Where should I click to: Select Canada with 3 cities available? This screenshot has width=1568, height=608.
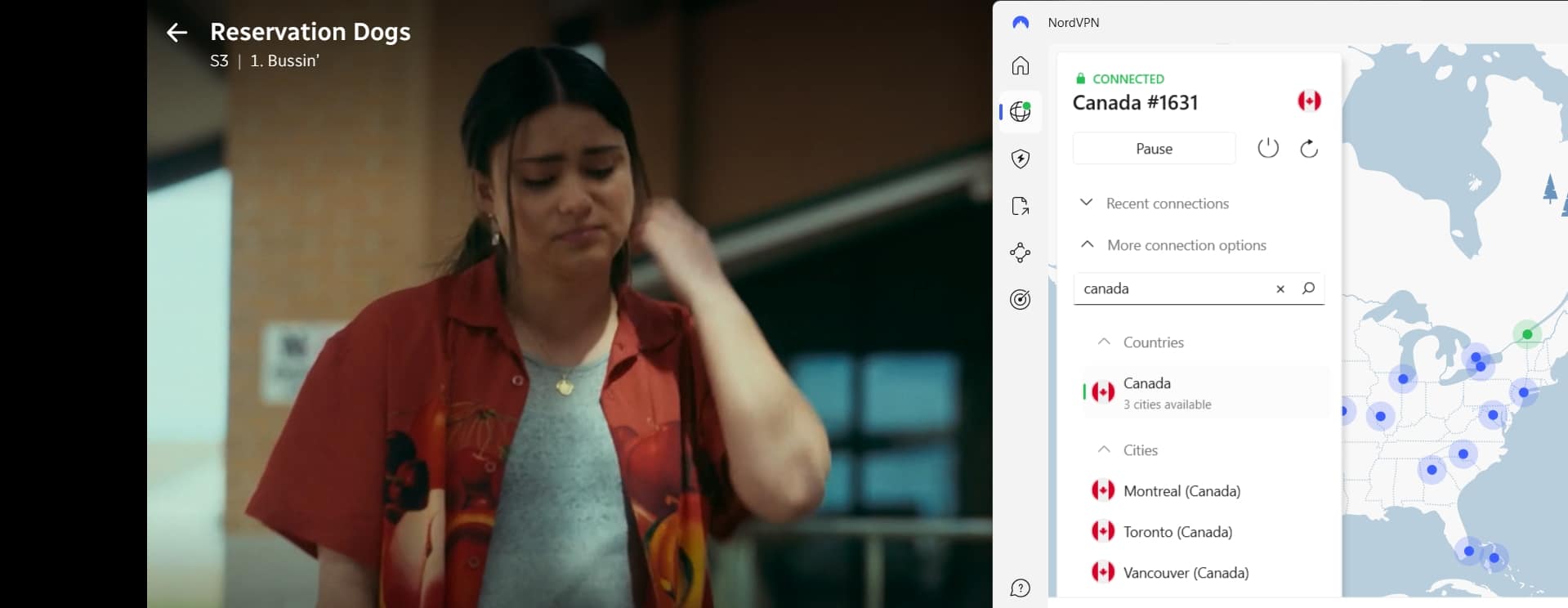[1206, 393]
